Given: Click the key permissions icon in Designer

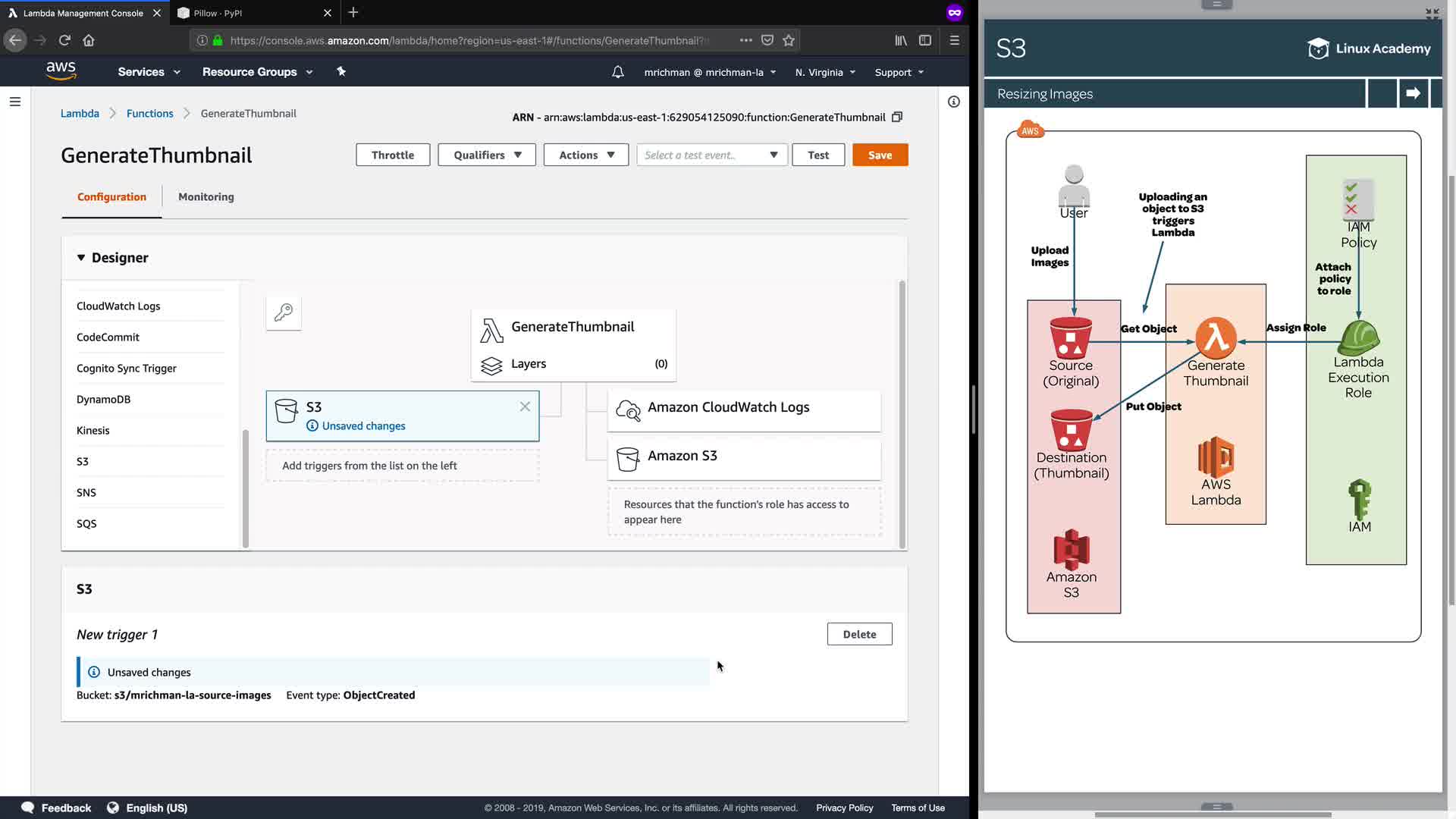Looking at the screenshot, I should point(284,312).
